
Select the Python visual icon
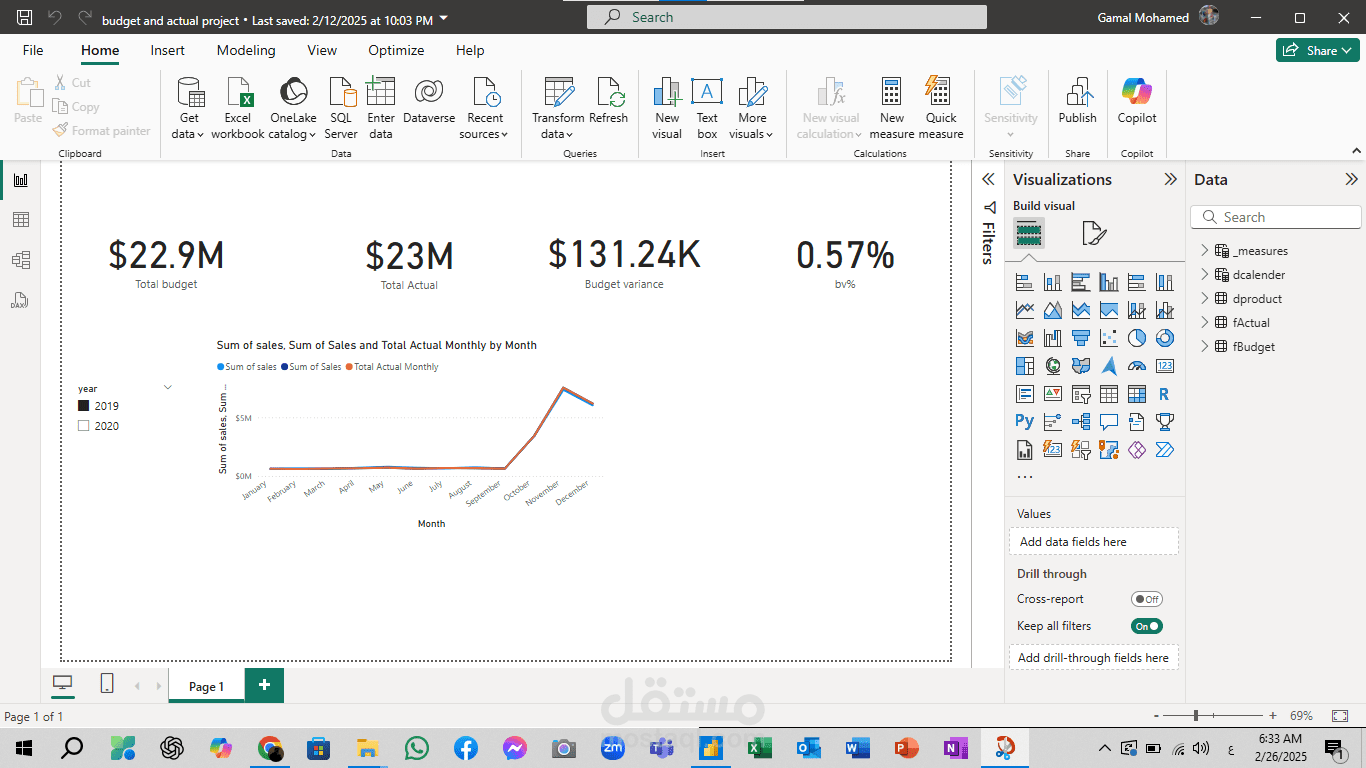[1024, 422]
